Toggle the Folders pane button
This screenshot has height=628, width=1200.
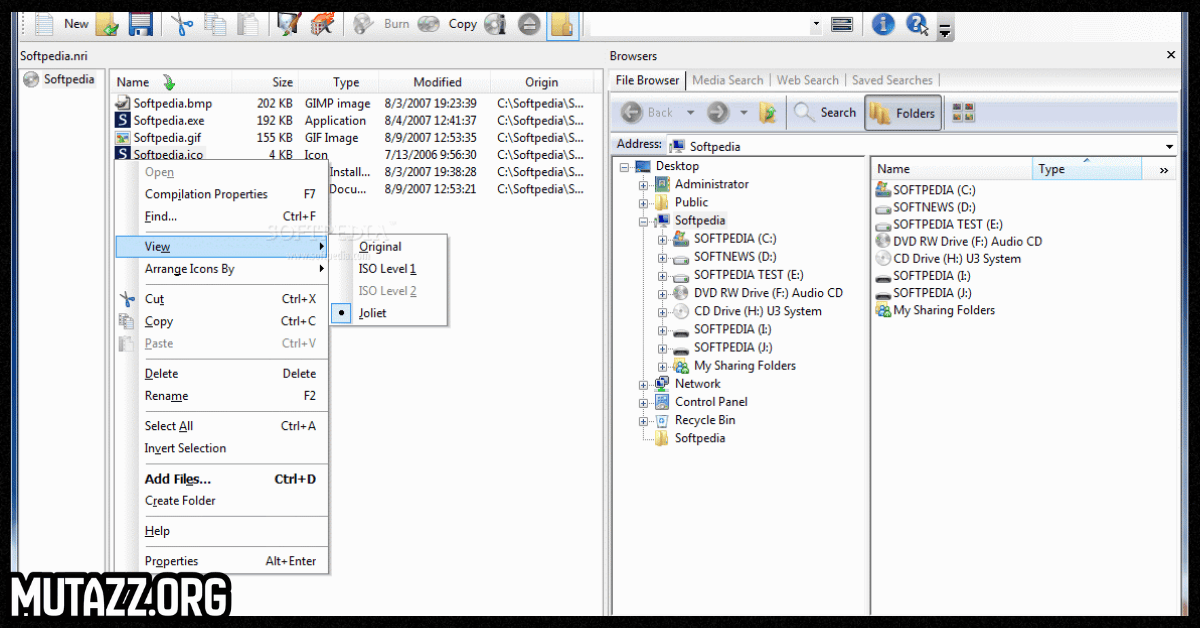coord(902,113)
